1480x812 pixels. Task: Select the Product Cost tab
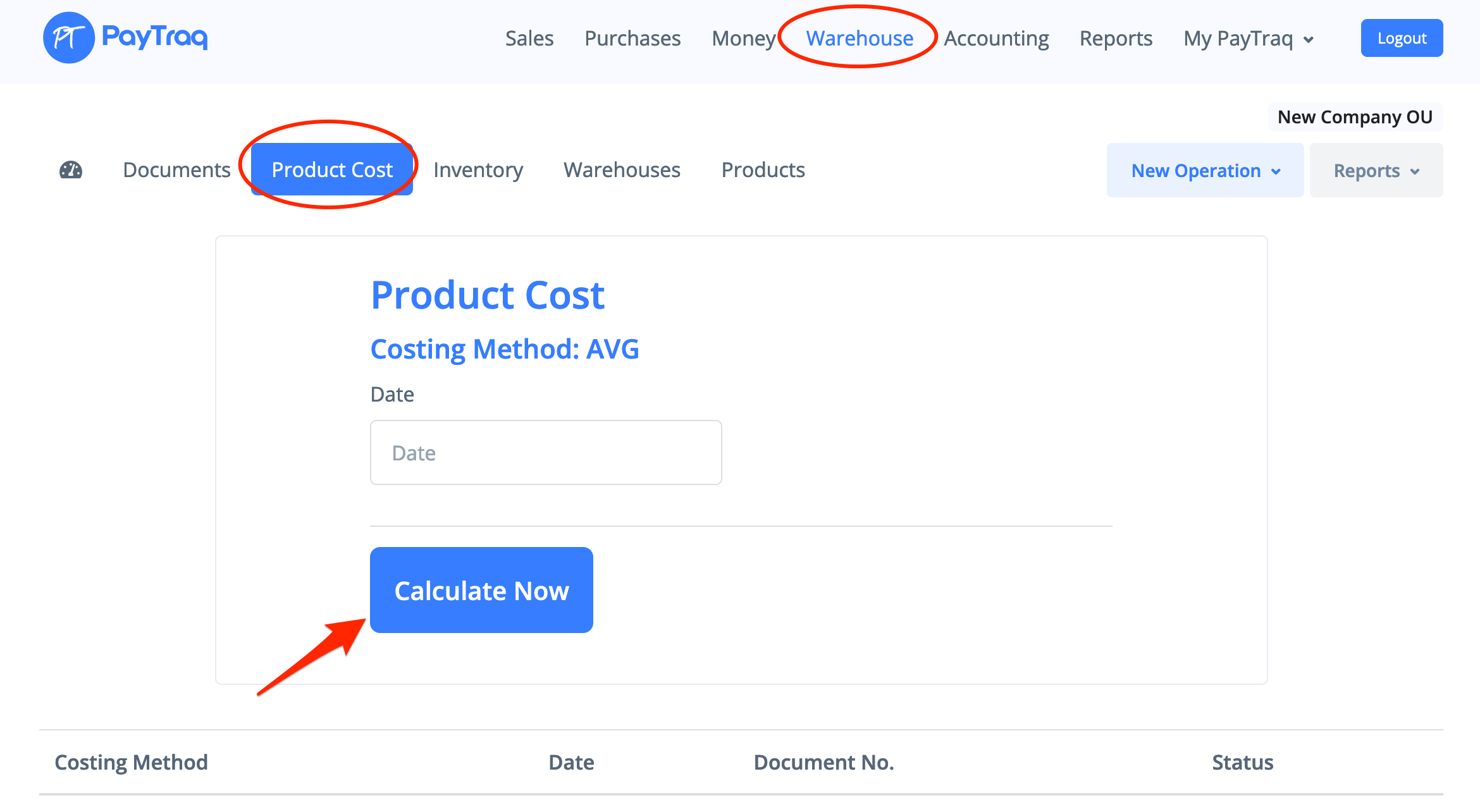pyautogui.click(x=332, y=170)
